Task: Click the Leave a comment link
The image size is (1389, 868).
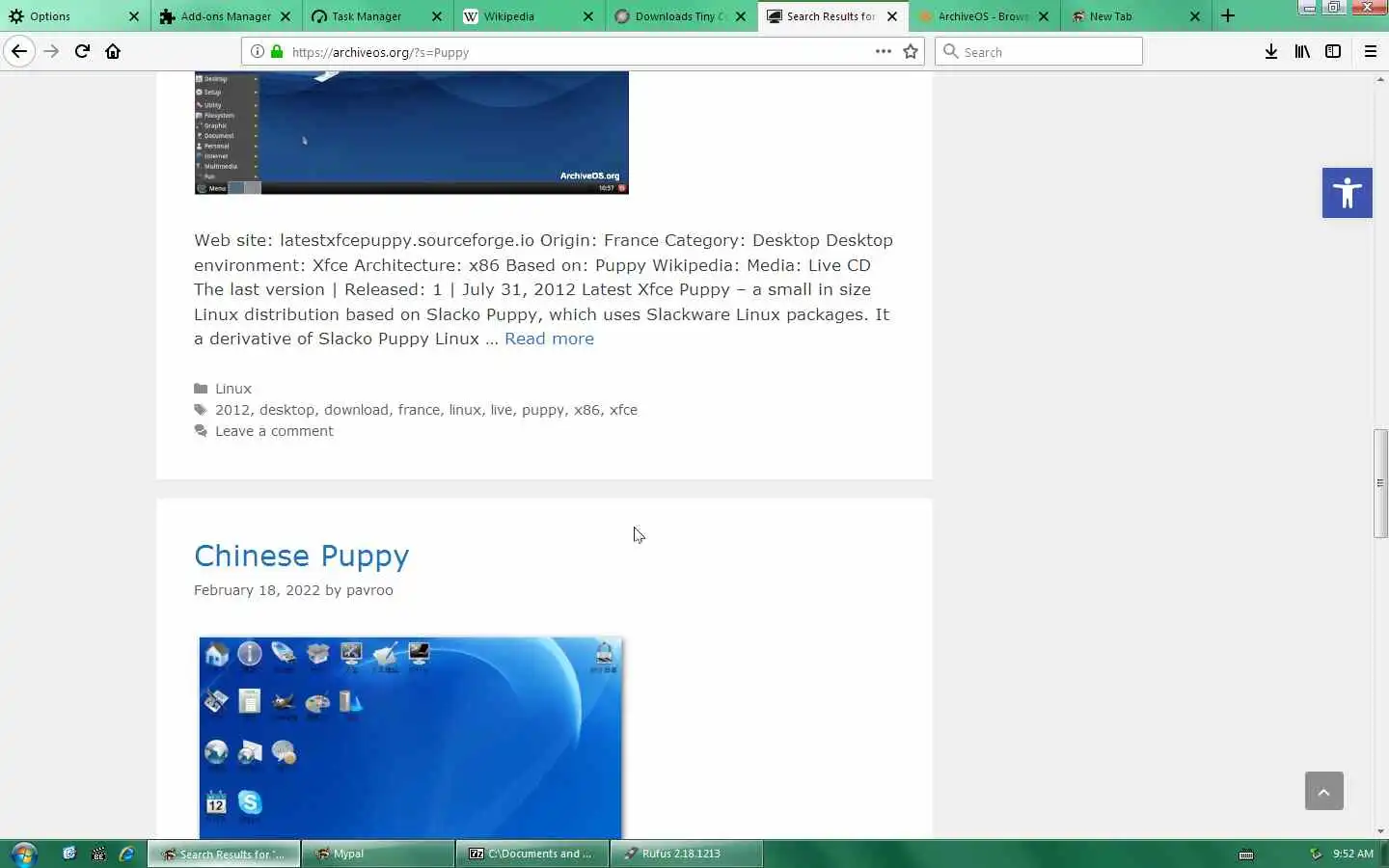Action: (274, 431)
